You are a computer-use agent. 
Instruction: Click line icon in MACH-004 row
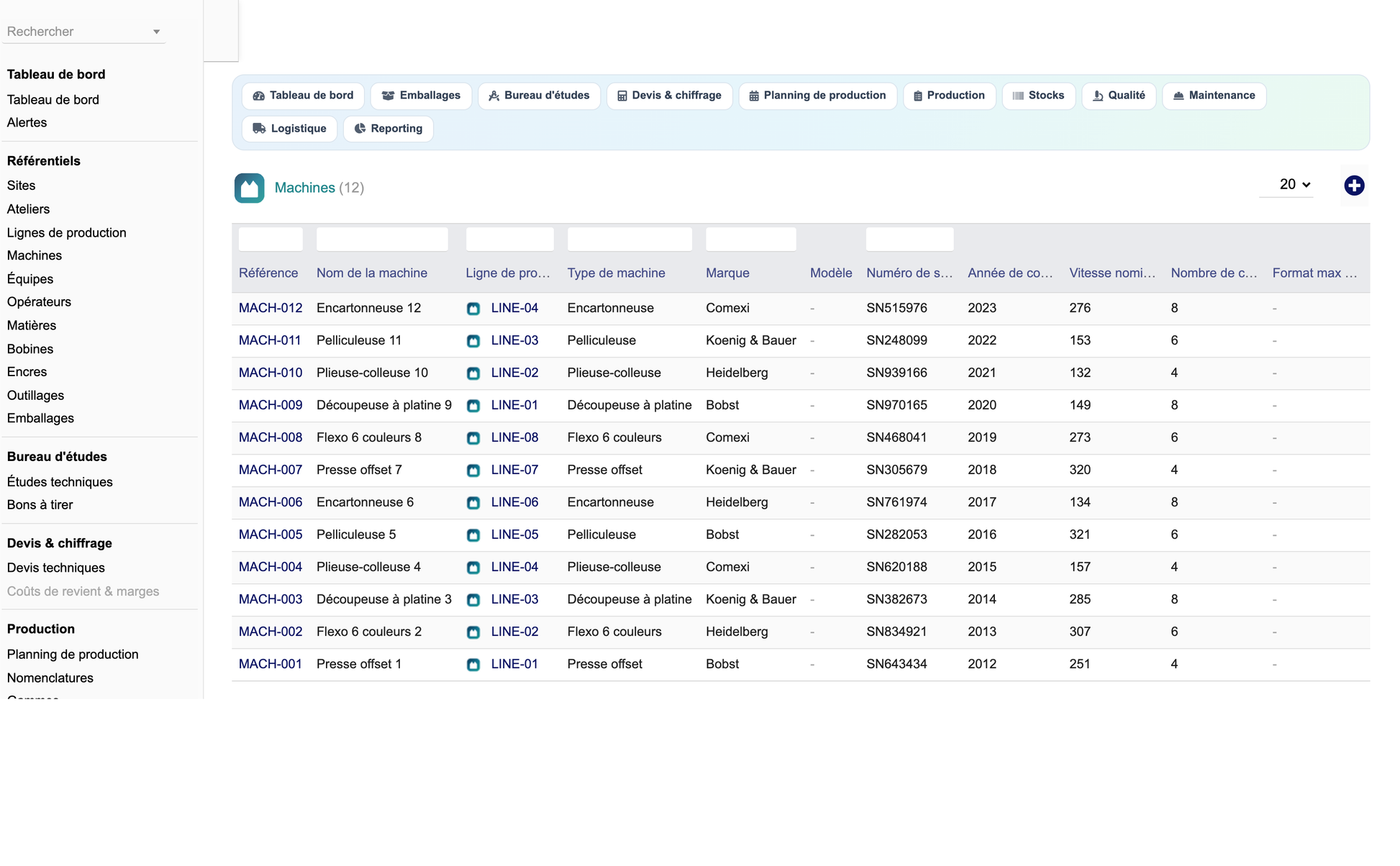pyautogui.click(x=473, y=568)
